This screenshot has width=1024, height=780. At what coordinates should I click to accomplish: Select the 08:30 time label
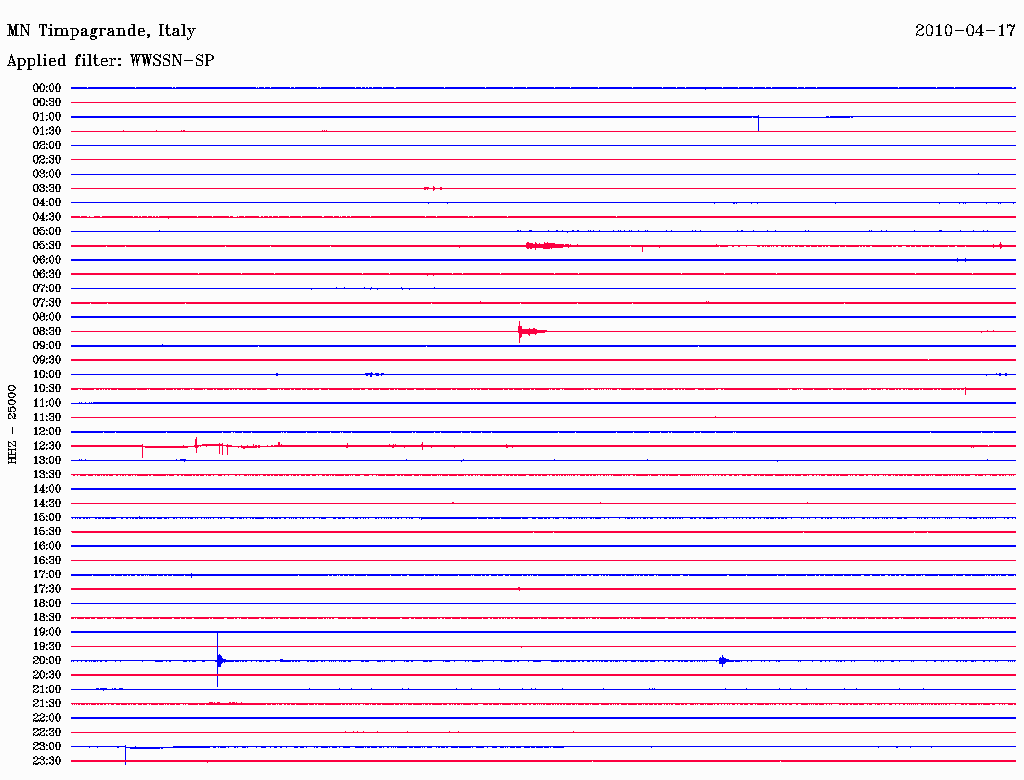click(47, 331)
